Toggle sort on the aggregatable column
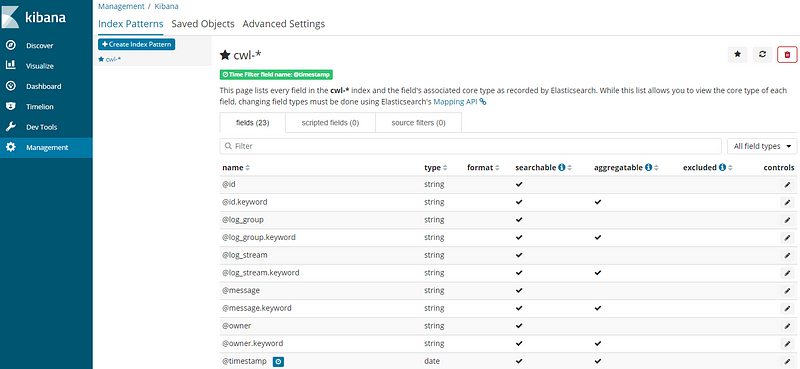The image size is (800, 369). [657, 168]
